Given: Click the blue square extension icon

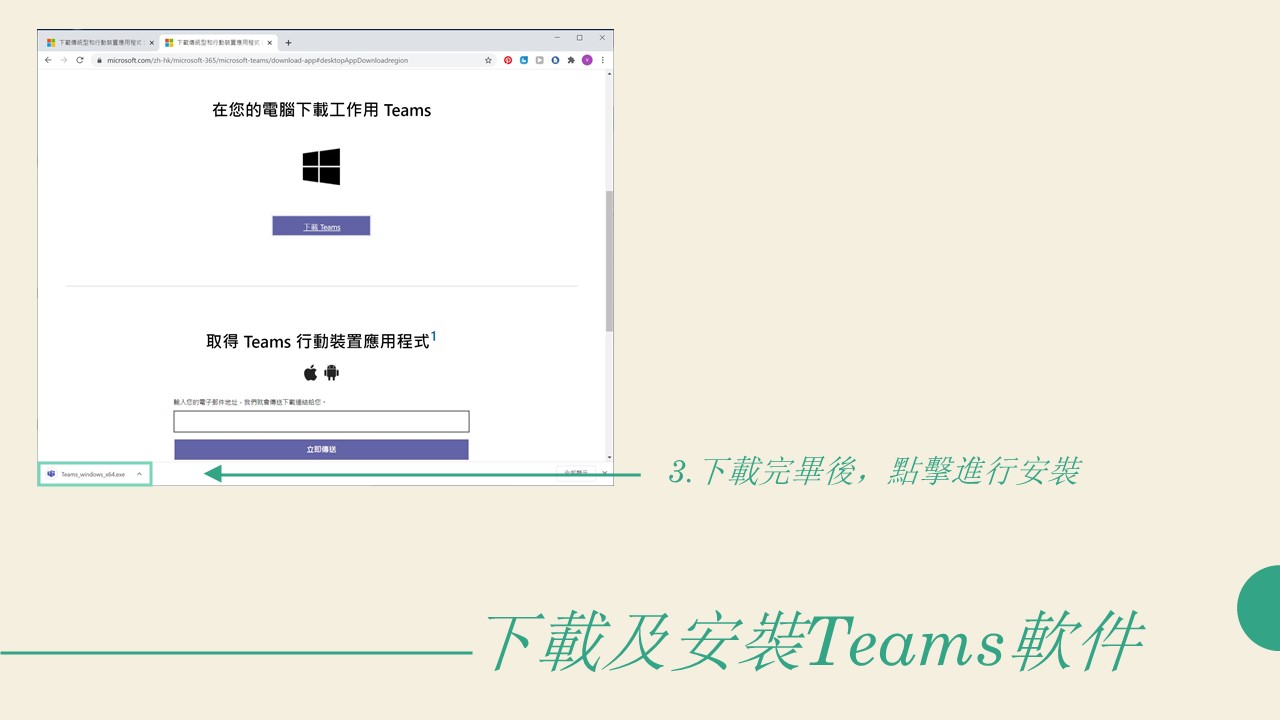Looking at the screenshot, I should (x=523, y=60).
